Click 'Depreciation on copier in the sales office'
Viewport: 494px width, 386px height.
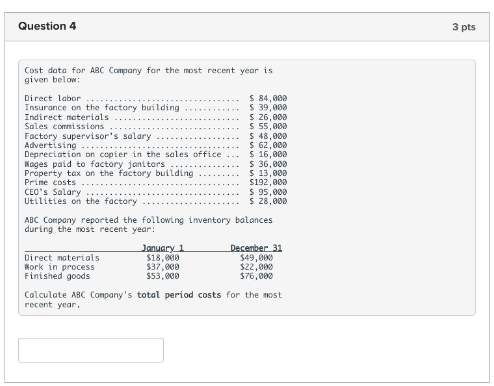123,154
